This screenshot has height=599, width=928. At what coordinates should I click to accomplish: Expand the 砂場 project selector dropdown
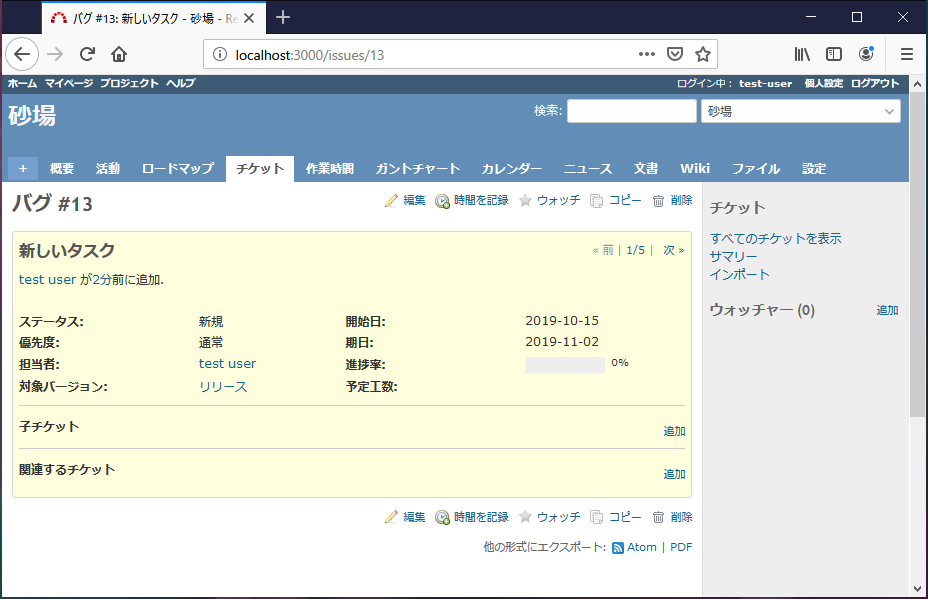tap(801, 111)
